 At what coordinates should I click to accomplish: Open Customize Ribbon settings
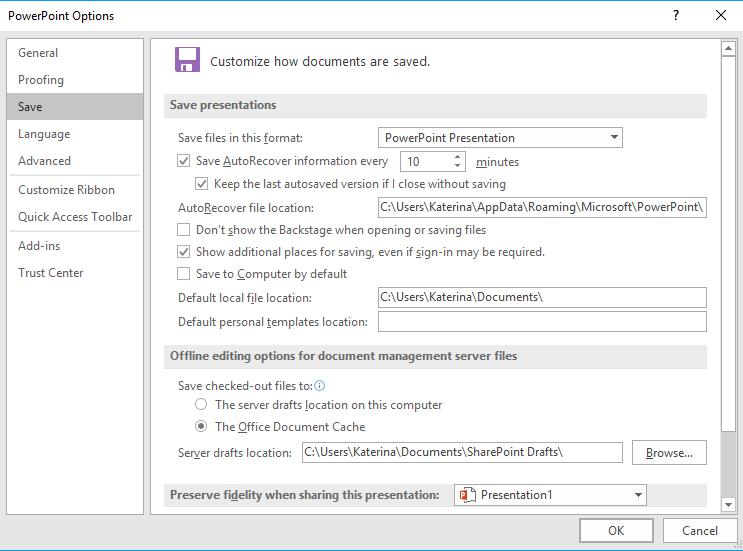click(x=75, y=190)
